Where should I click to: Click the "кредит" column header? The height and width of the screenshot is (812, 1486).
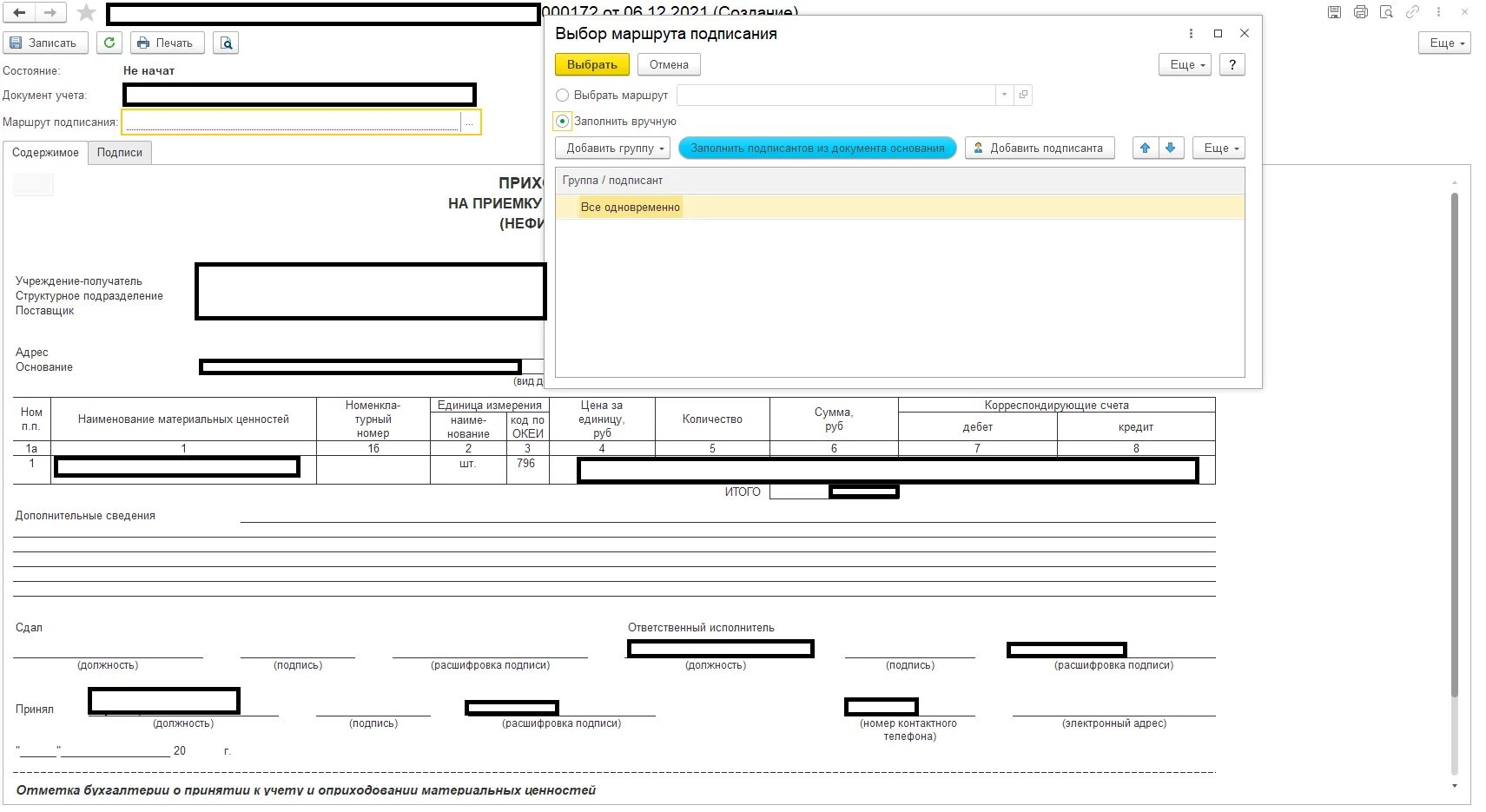(1136, 427)
